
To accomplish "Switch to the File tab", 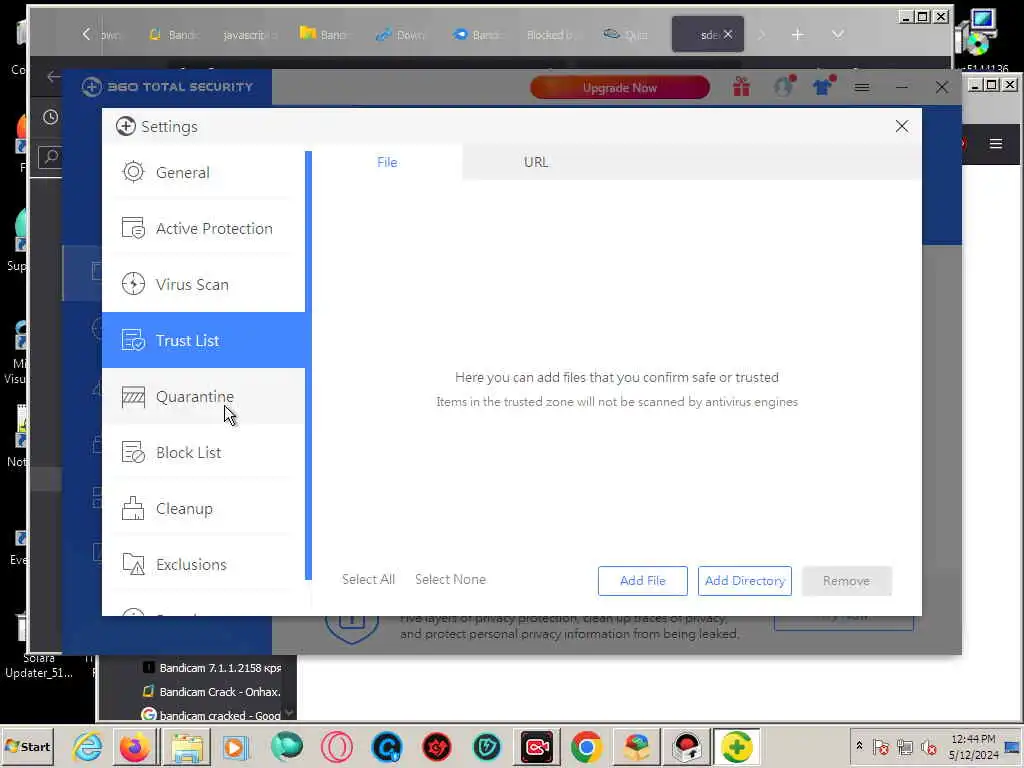I will point(387,162).
